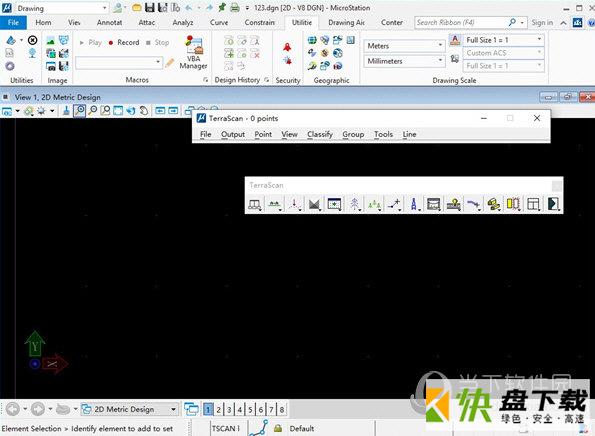This screenshot has height=436, width=595.
Task: Switch to the Home ribbon tab
Action: [43, 22]
